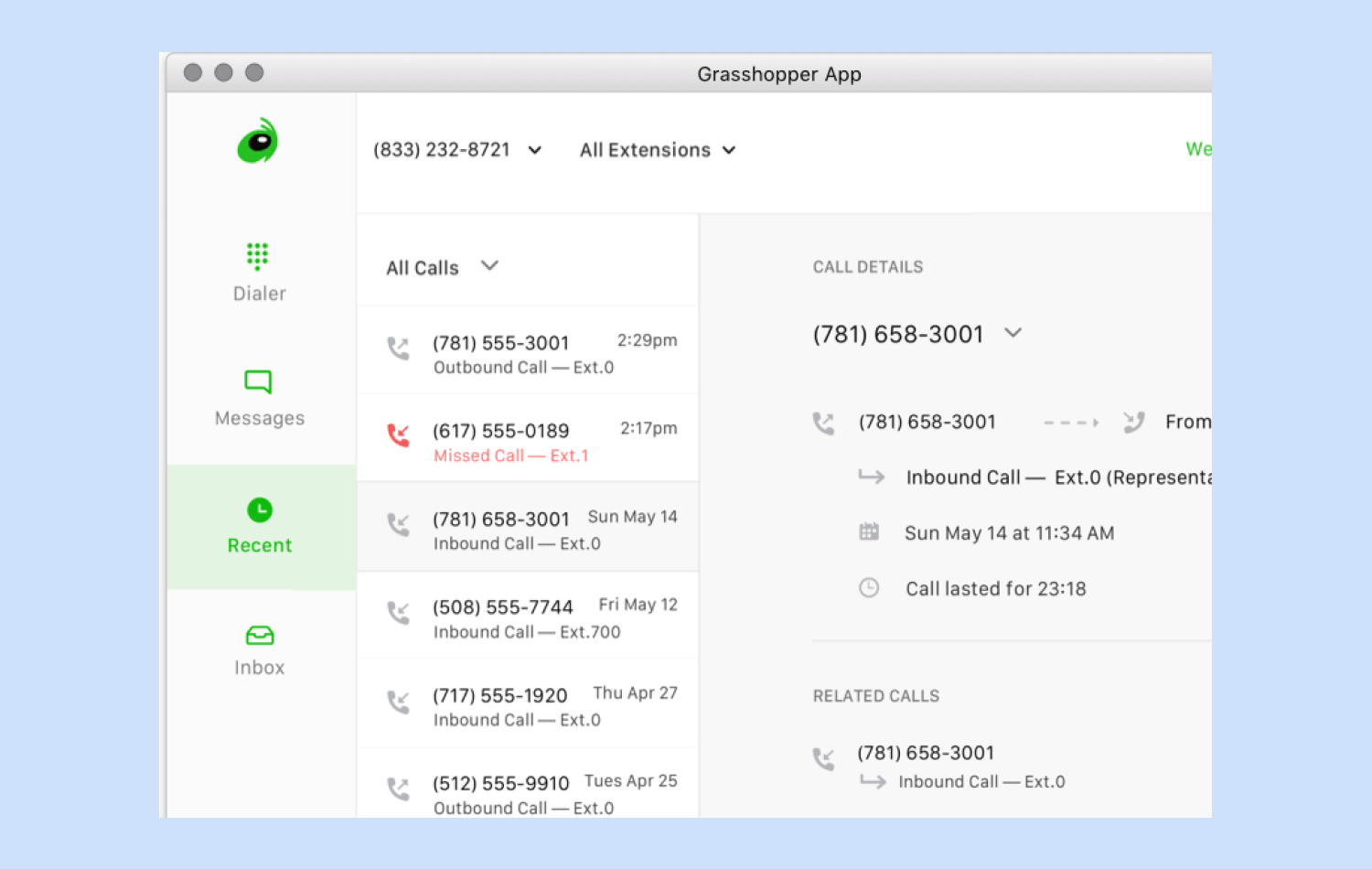Open the All Calls filter dropdown
Image resolution: width=1372 pixels, height=869 pixels.
coord(489,266)
